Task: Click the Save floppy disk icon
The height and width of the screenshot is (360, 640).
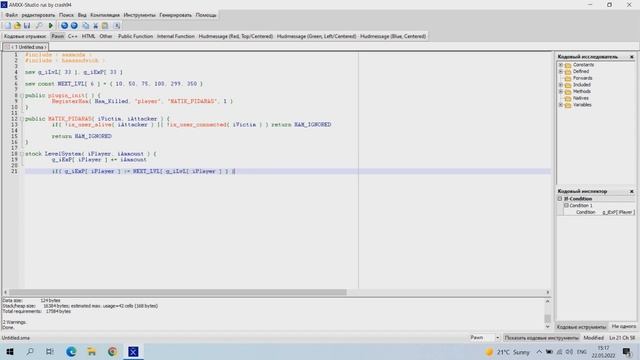Action: pyautogui.click(x=27, y=26)
